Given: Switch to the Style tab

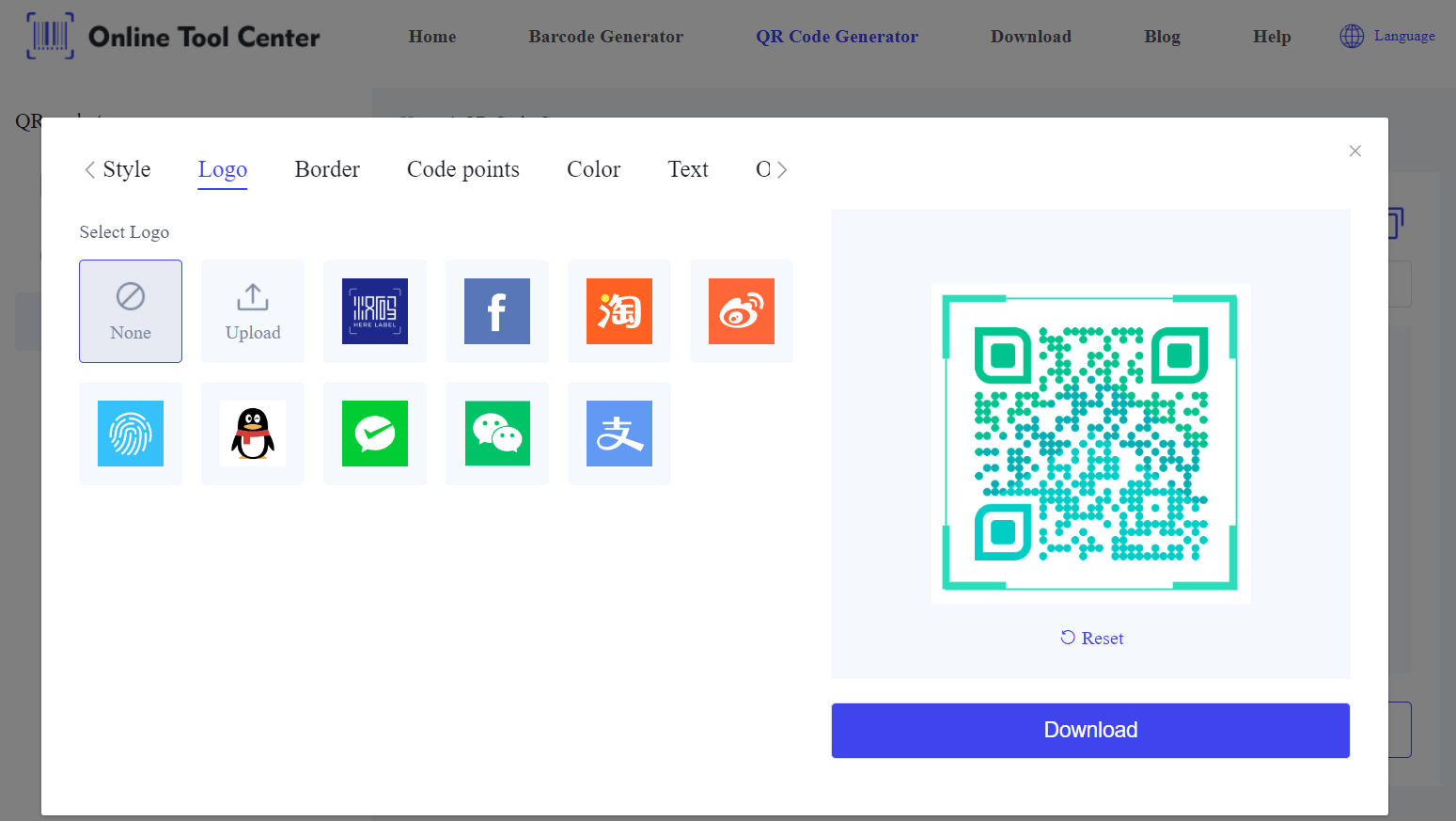Looking at the screenshot, I should (127, 169).
